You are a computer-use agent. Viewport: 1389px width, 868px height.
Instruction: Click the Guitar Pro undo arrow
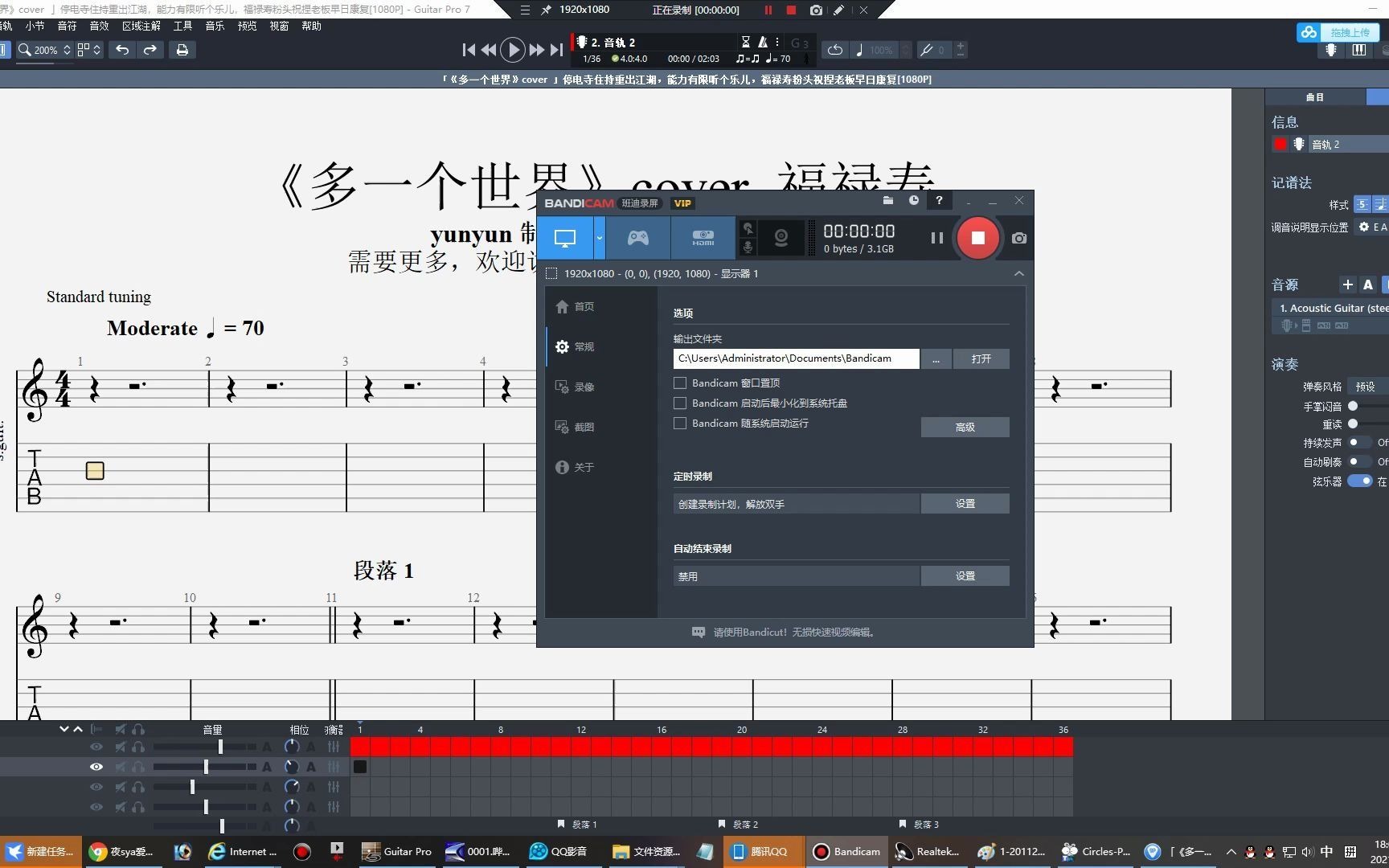(122, 50)
